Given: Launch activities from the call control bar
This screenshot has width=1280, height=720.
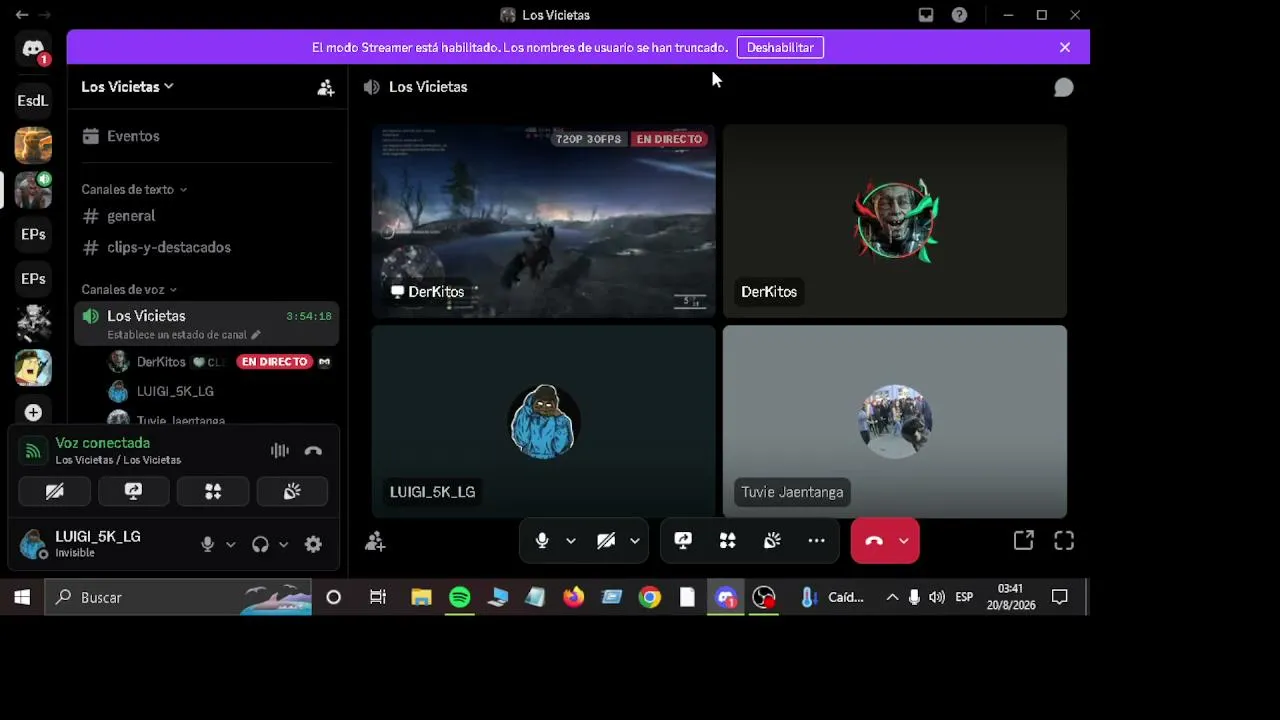Looking at the screenshot, I should 728,541.
